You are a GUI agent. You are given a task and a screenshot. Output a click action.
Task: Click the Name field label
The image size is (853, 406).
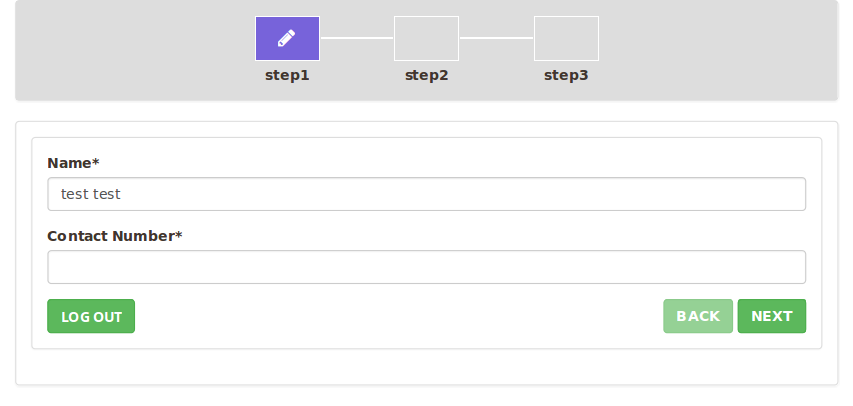click(x=70, y=163)
